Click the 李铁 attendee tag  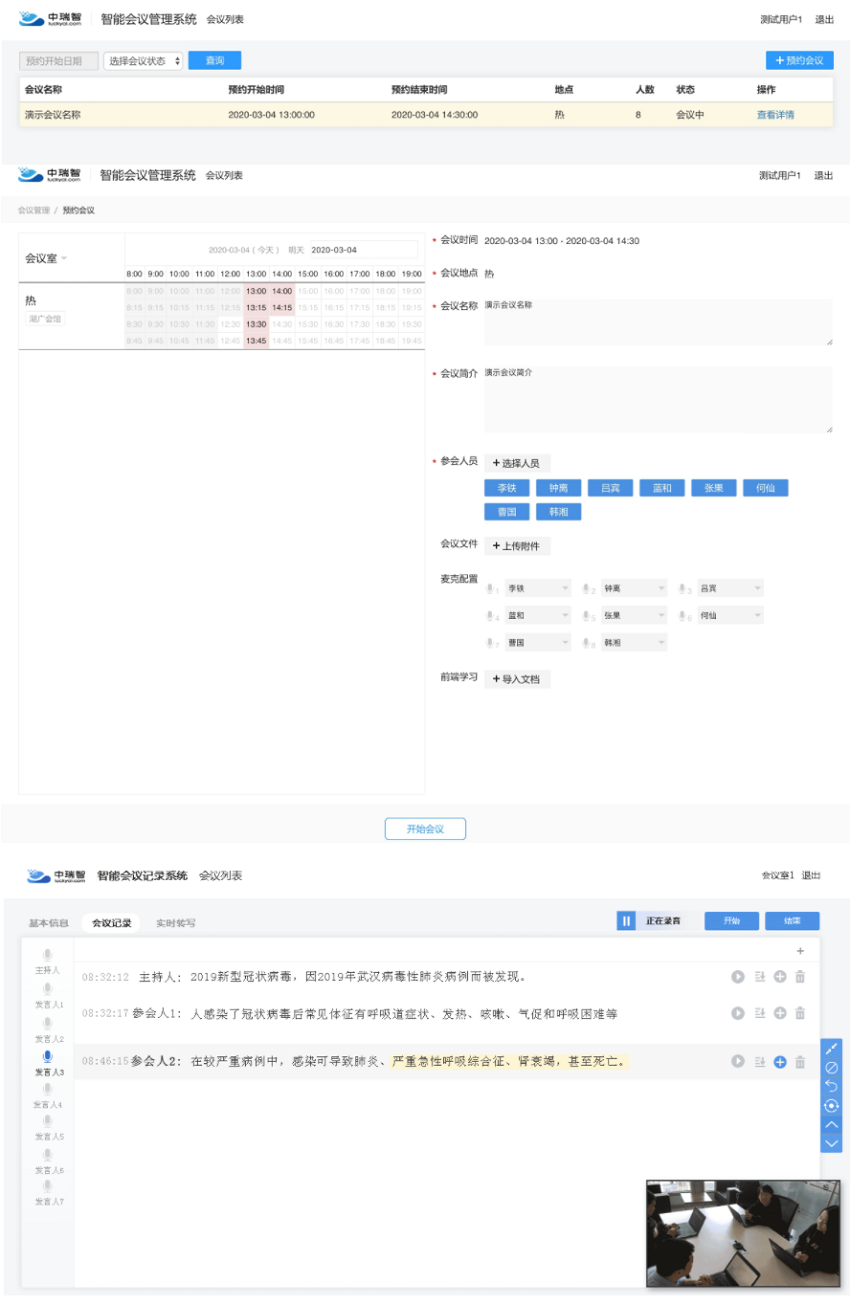(x=506, y=488)
